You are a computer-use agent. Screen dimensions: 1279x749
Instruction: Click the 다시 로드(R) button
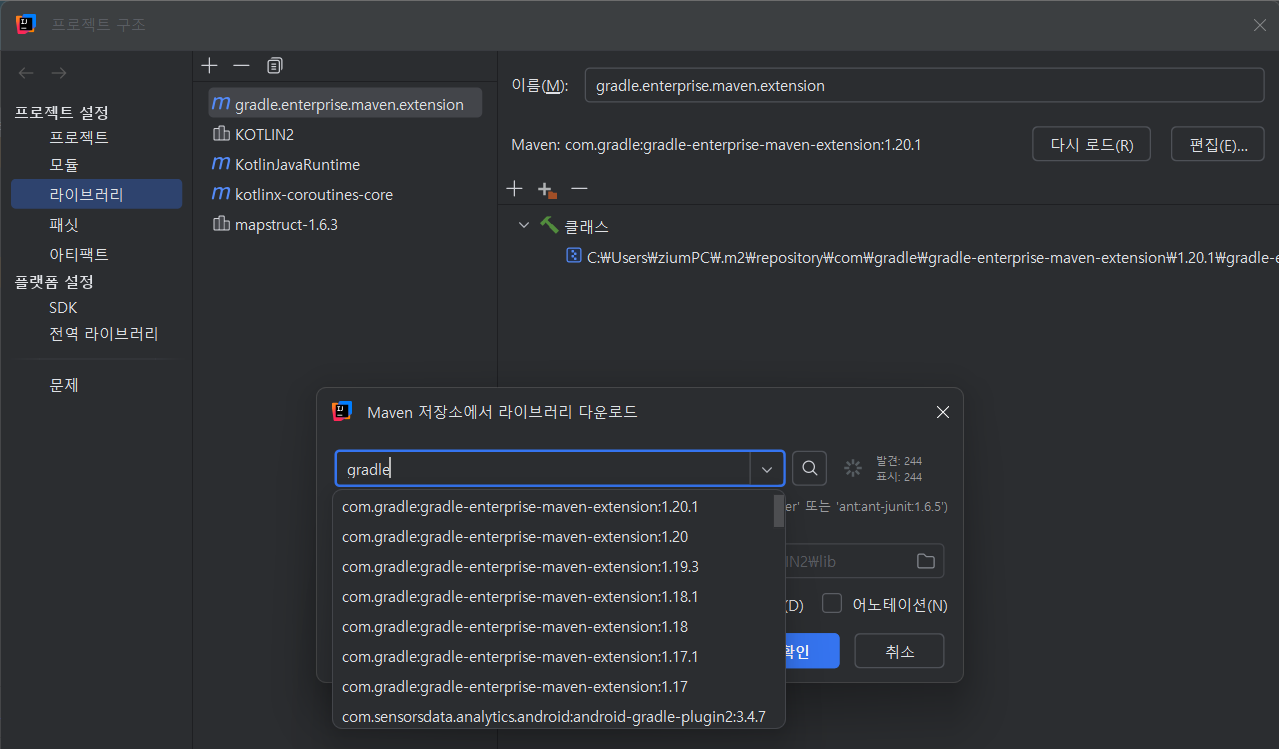coord(1091,144)
